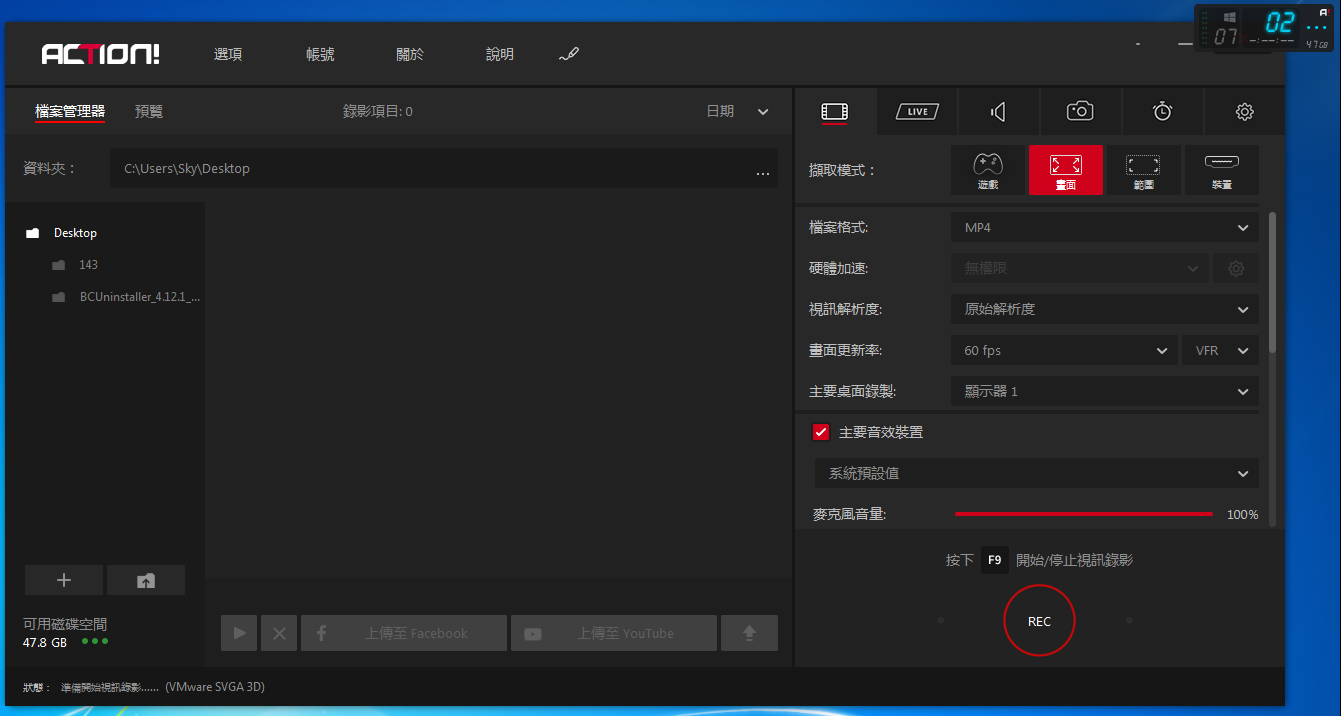This screenshot has width=1341, height=716.
Task: Click the red REC button
Action: tap(1039, 621)
